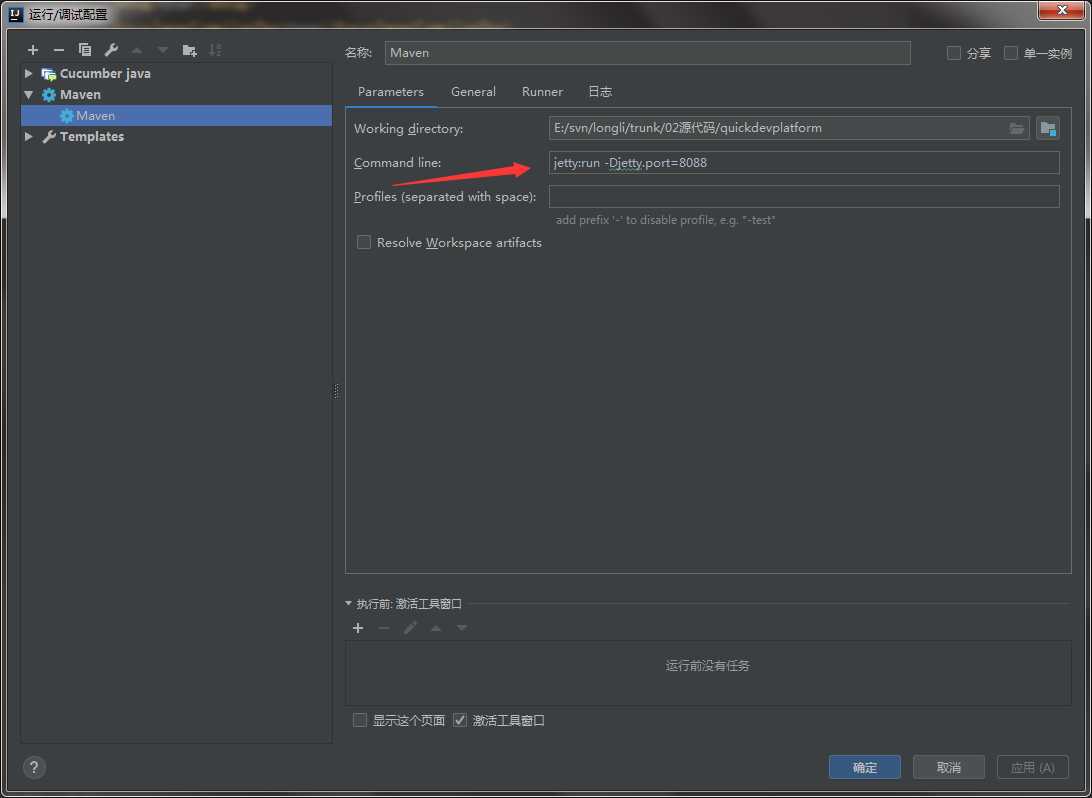Click the Cucumber java icon in tree
The height and width of the screenshot is (798, 1092).
click(x=49, y=74)
